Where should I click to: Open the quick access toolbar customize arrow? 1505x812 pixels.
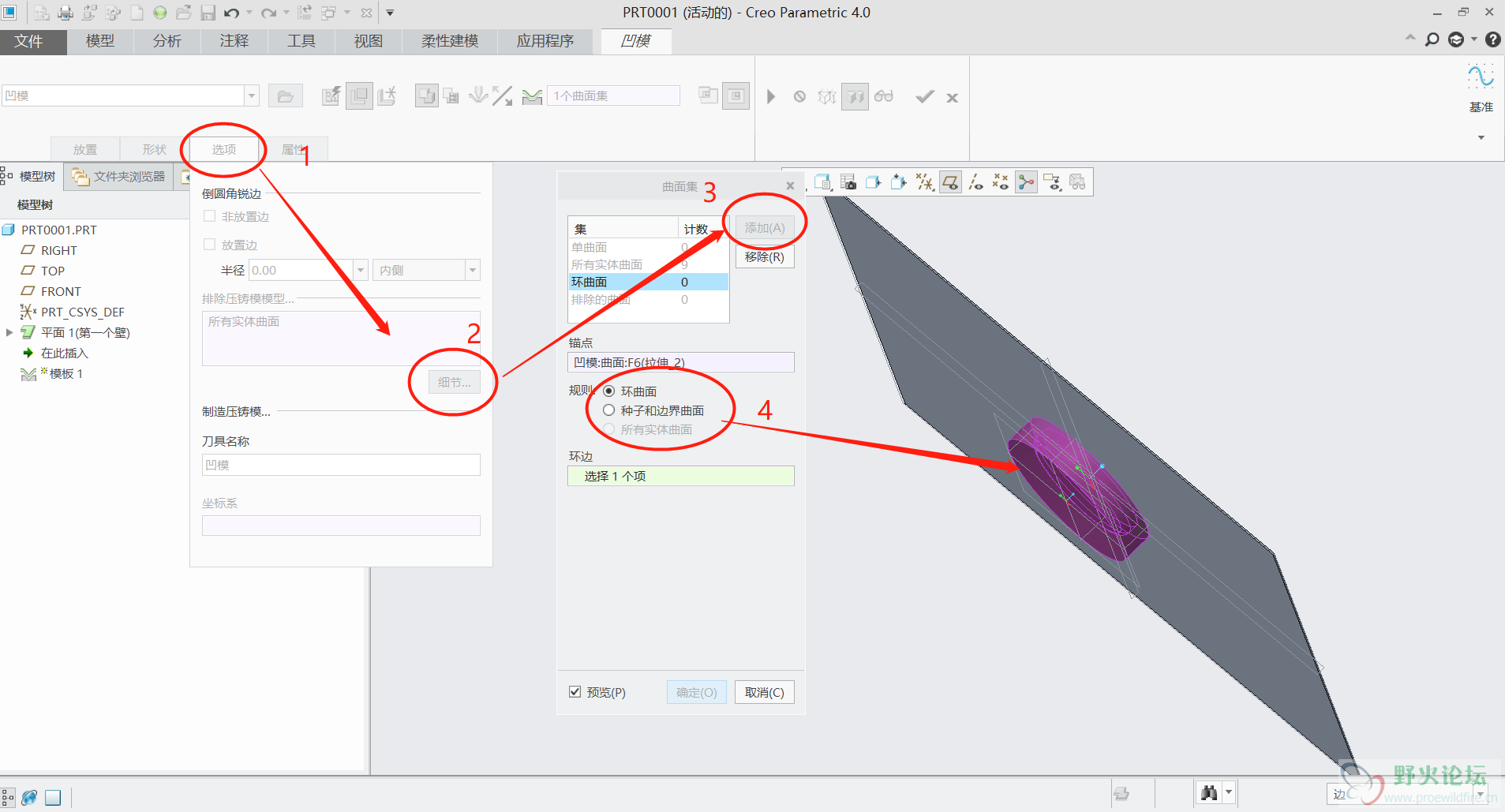pyautogui.click(x=390, y=13)
